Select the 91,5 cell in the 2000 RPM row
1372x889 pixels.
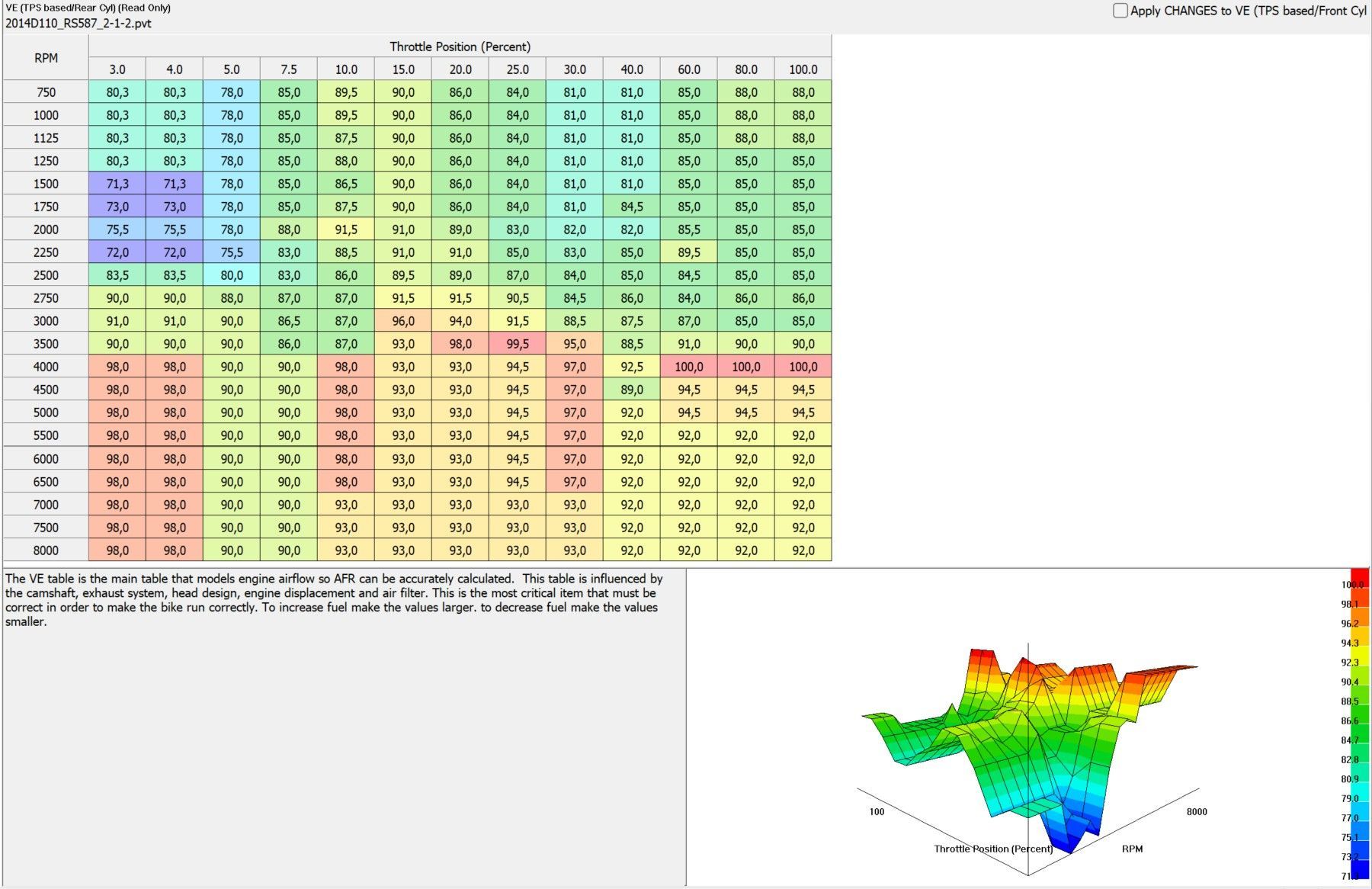[x=346, y=229]
